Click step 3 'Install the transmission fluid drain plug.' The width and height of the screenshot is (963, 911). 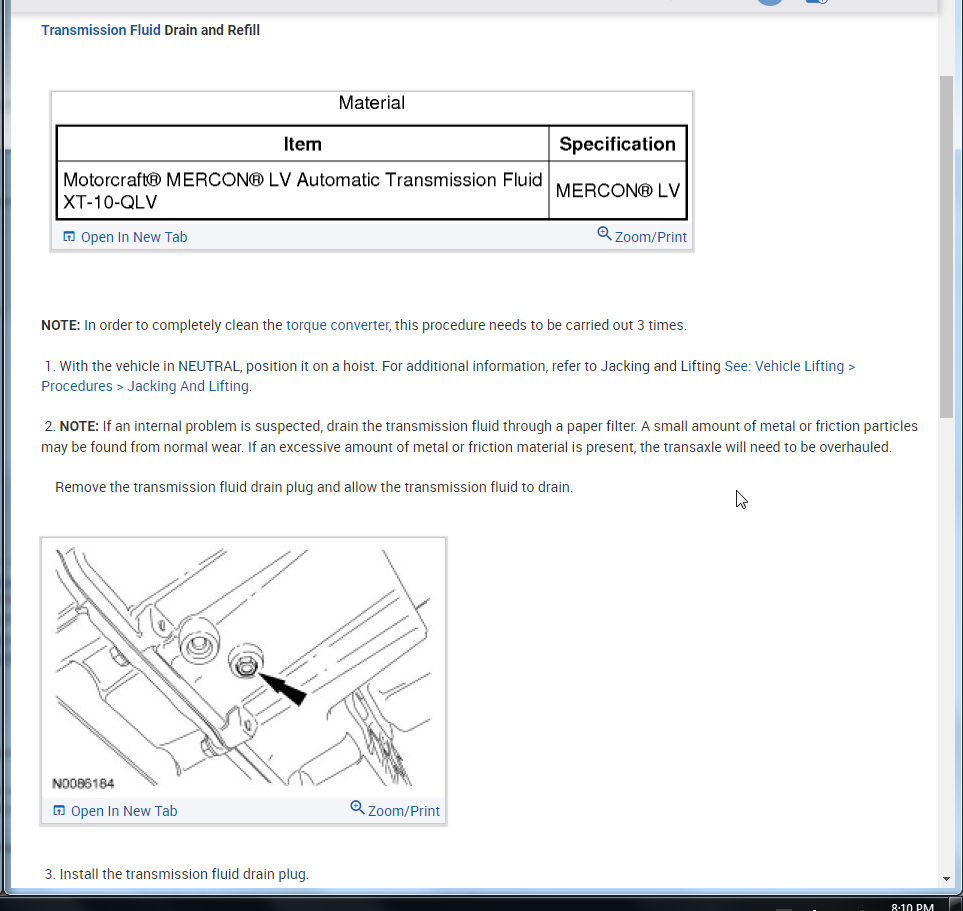[177, 874]
